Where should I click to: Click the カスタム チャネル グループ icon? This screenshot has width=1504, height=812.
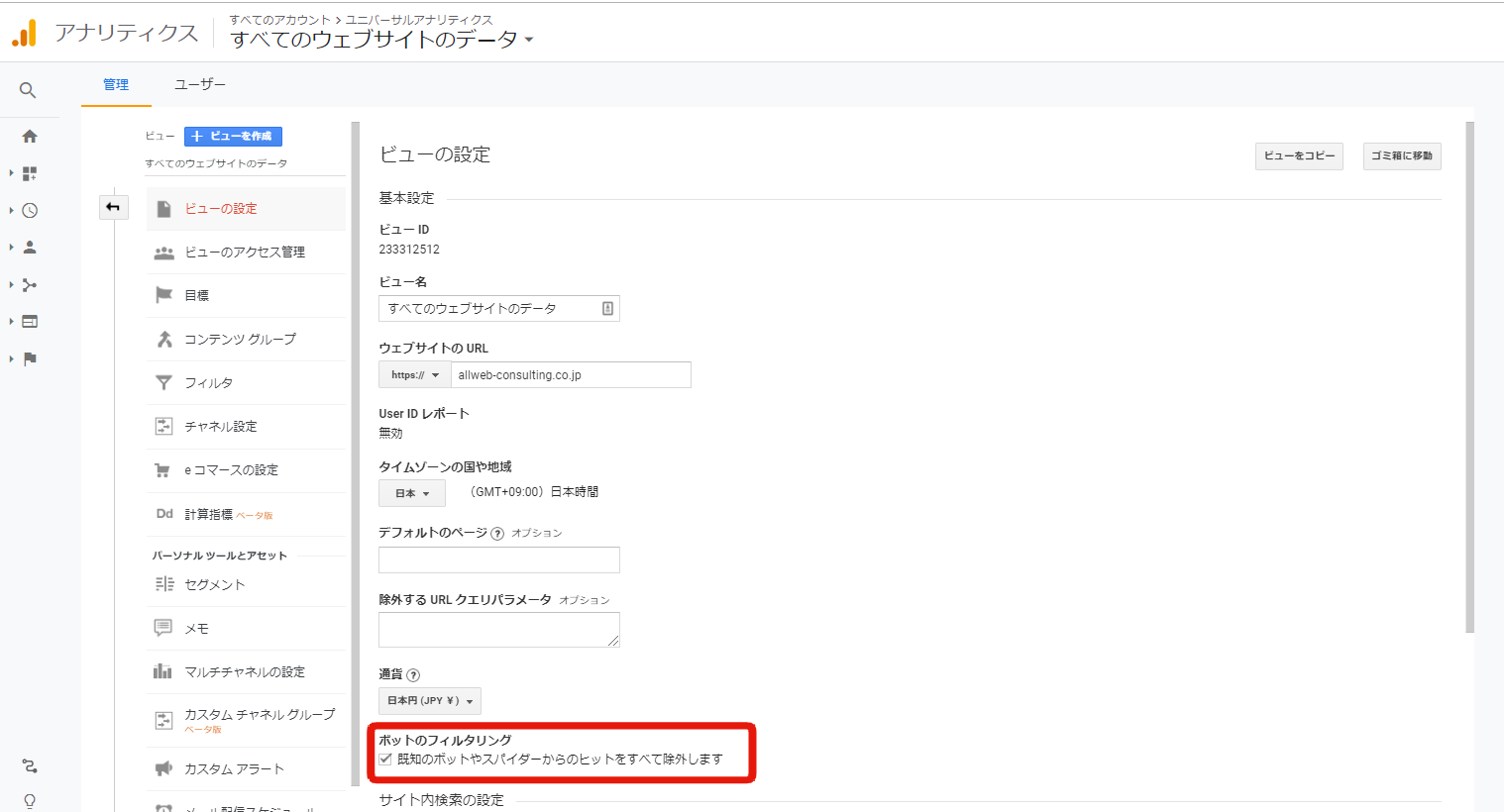click(x=164, y=721)
